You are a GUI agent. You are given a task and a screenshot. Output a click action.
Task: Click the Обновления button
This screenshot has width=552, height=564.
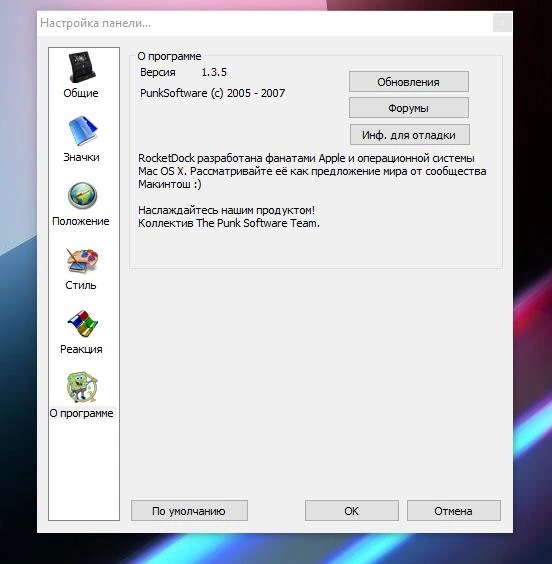(409, 82)
